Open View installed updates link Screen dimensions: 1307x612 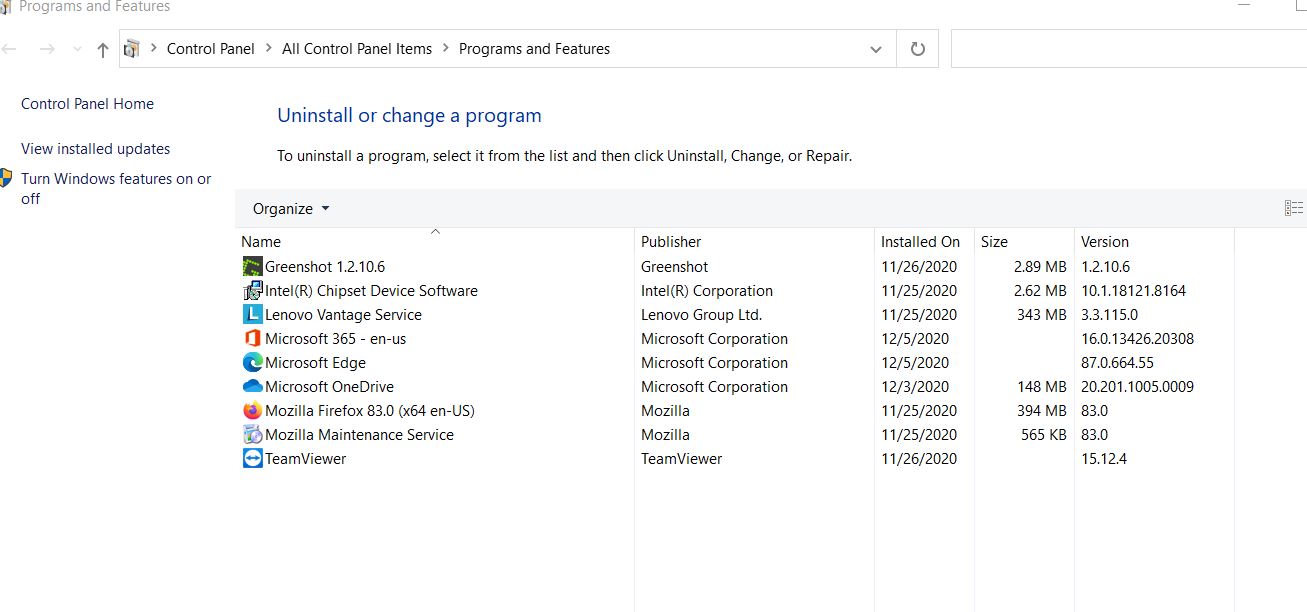96,149
